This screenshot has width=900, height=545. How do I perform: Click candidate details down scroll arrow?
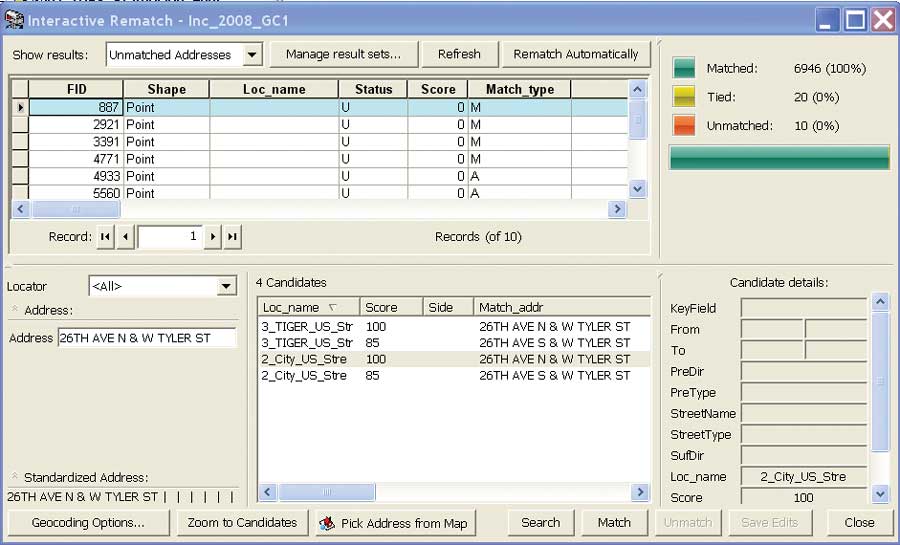coord(880,493)
